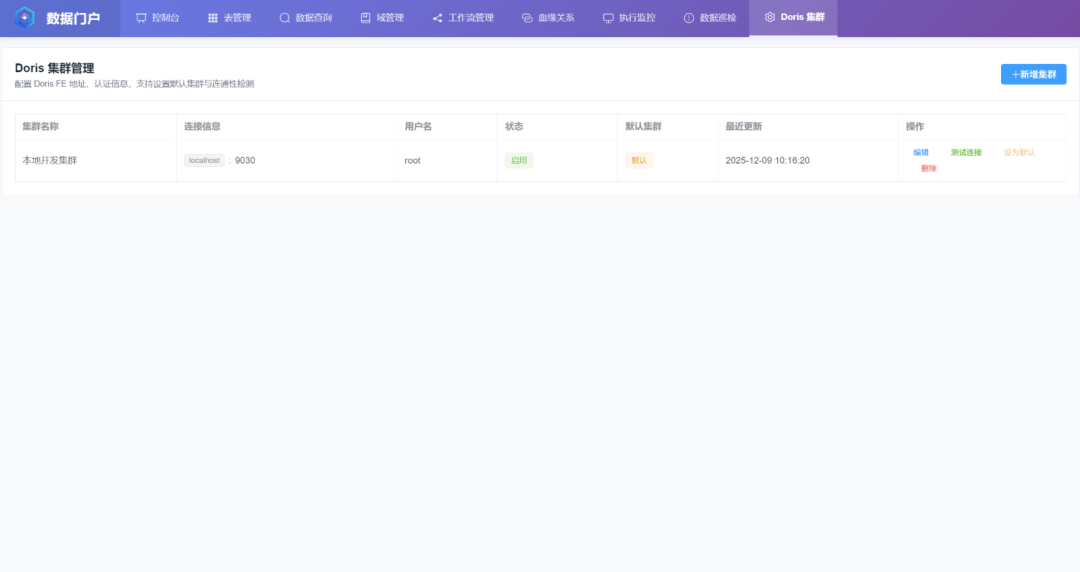
Task: Open the 血缘关系 menu item
Action: 548,18
